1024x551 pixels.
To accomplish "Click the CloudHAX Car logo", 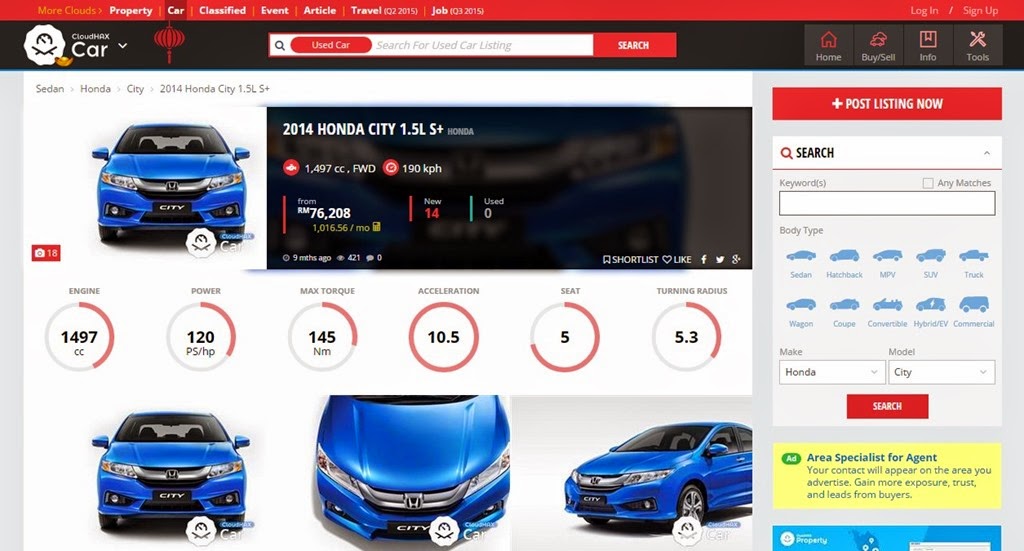I will click(67, 46).
